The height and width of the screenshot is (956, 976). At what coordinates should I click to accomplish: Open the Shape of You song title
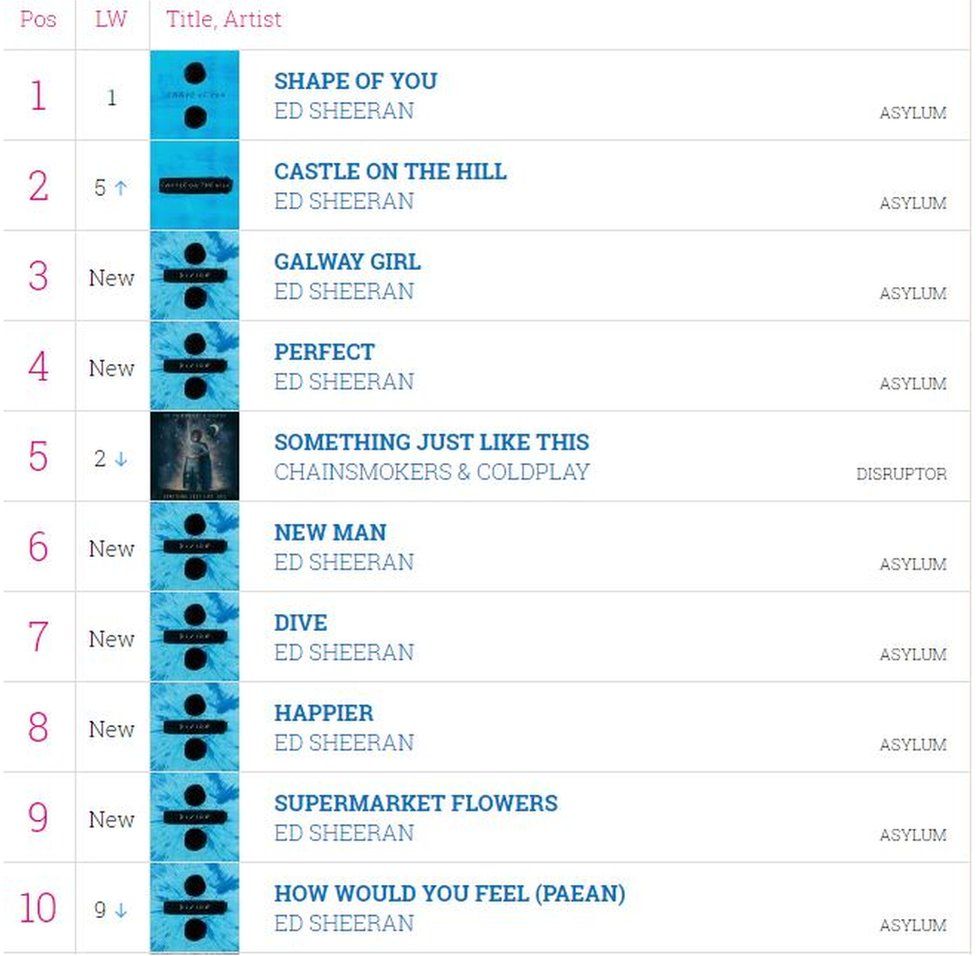pyautogui.click(x=355, y=81)
